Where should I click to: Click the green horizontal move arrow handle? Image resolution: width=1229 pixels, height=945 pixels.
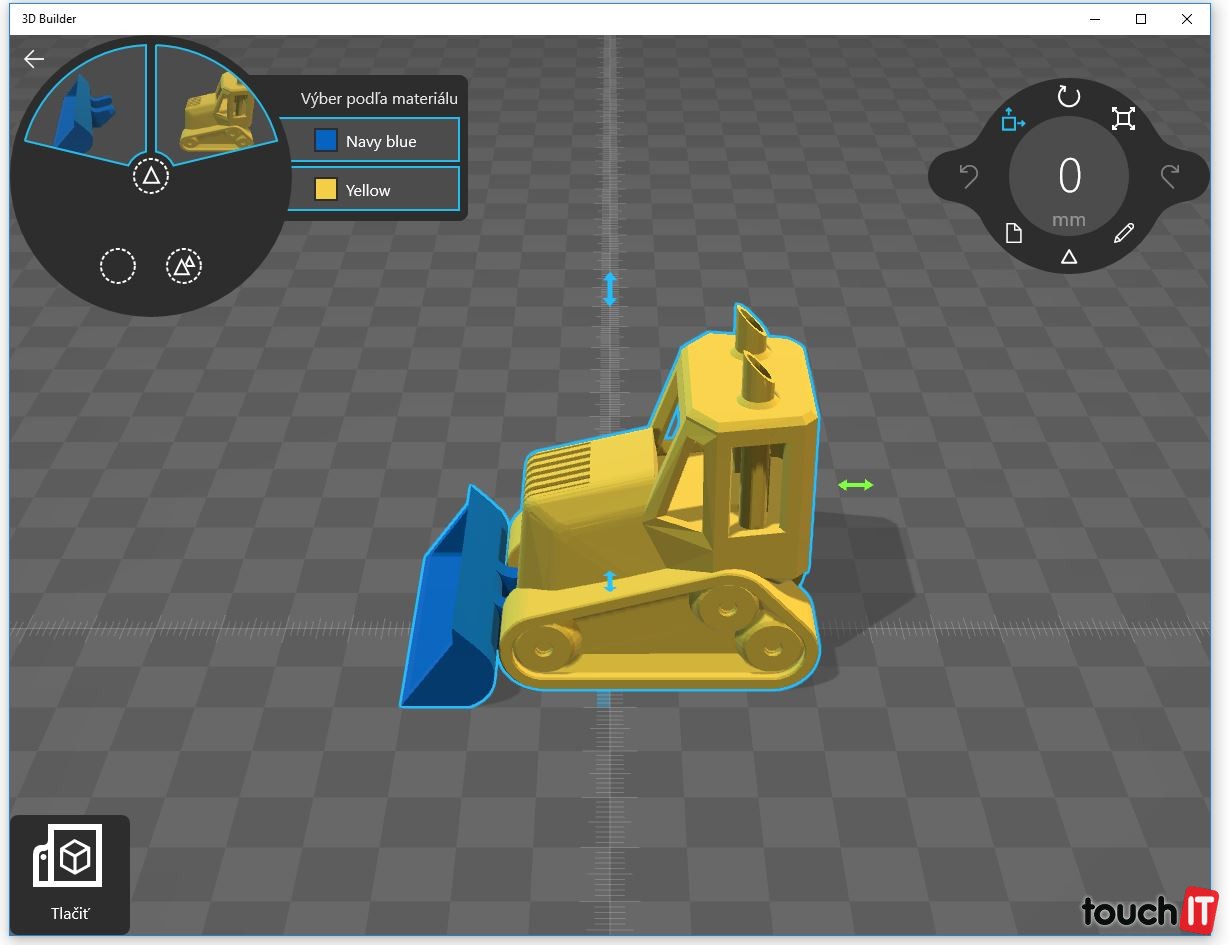(x=855, y=485)
